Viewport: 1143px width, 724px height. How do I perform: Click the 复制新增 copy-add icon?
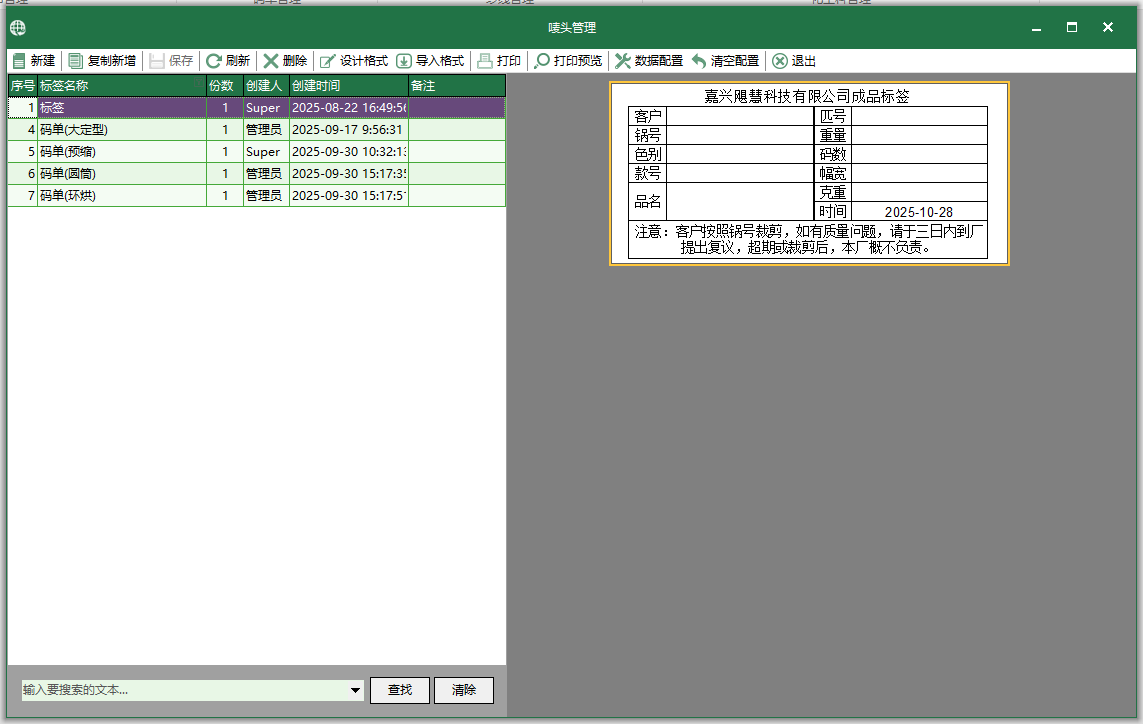point(76,61)
